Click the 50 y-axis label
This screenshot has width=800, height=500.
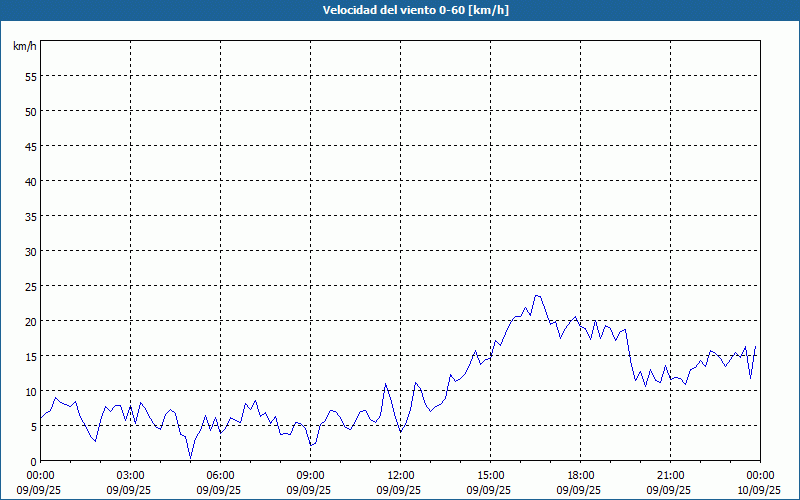pos(30,111)
